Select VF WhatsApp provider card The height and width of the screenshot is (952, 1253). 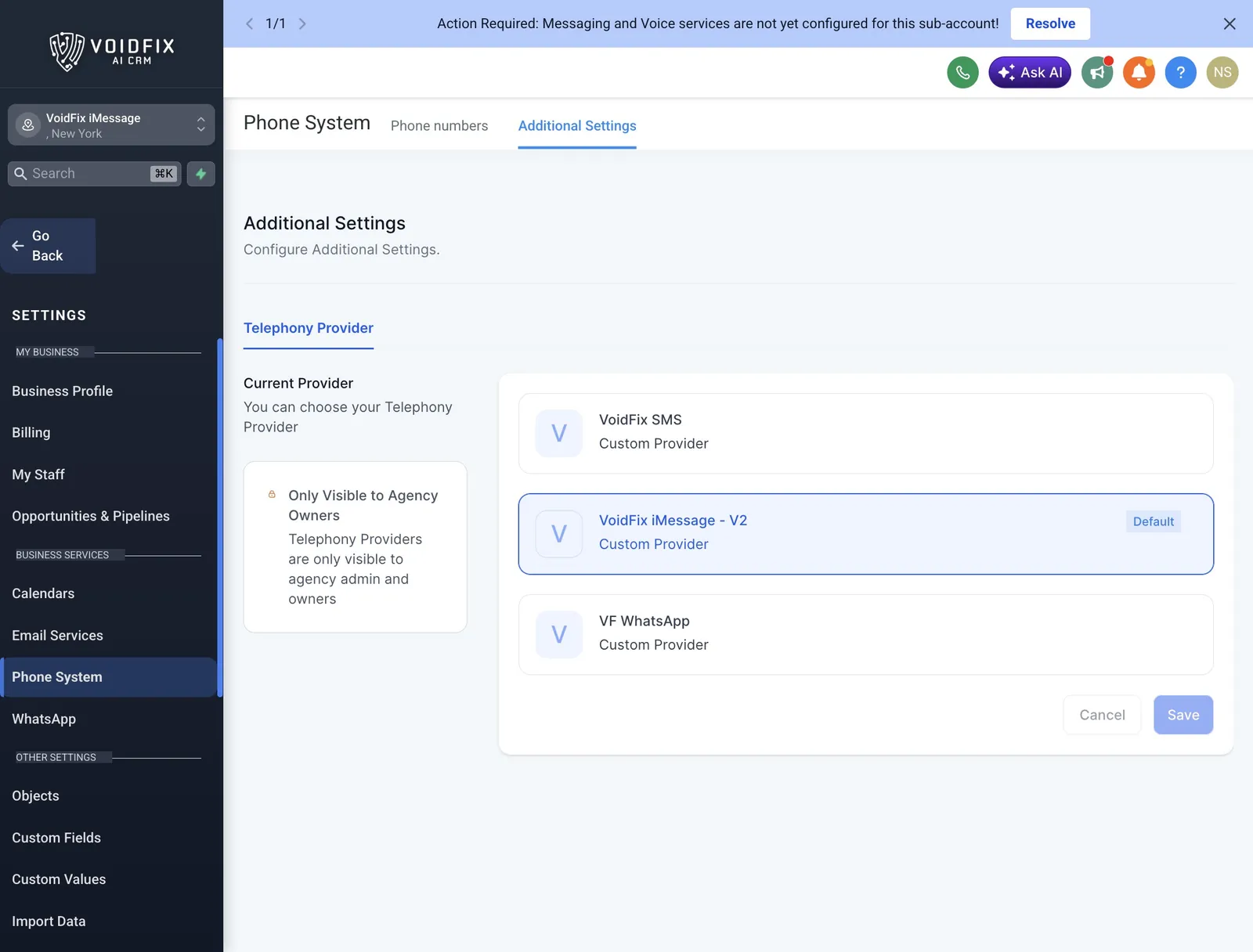(x=866, y=634)
